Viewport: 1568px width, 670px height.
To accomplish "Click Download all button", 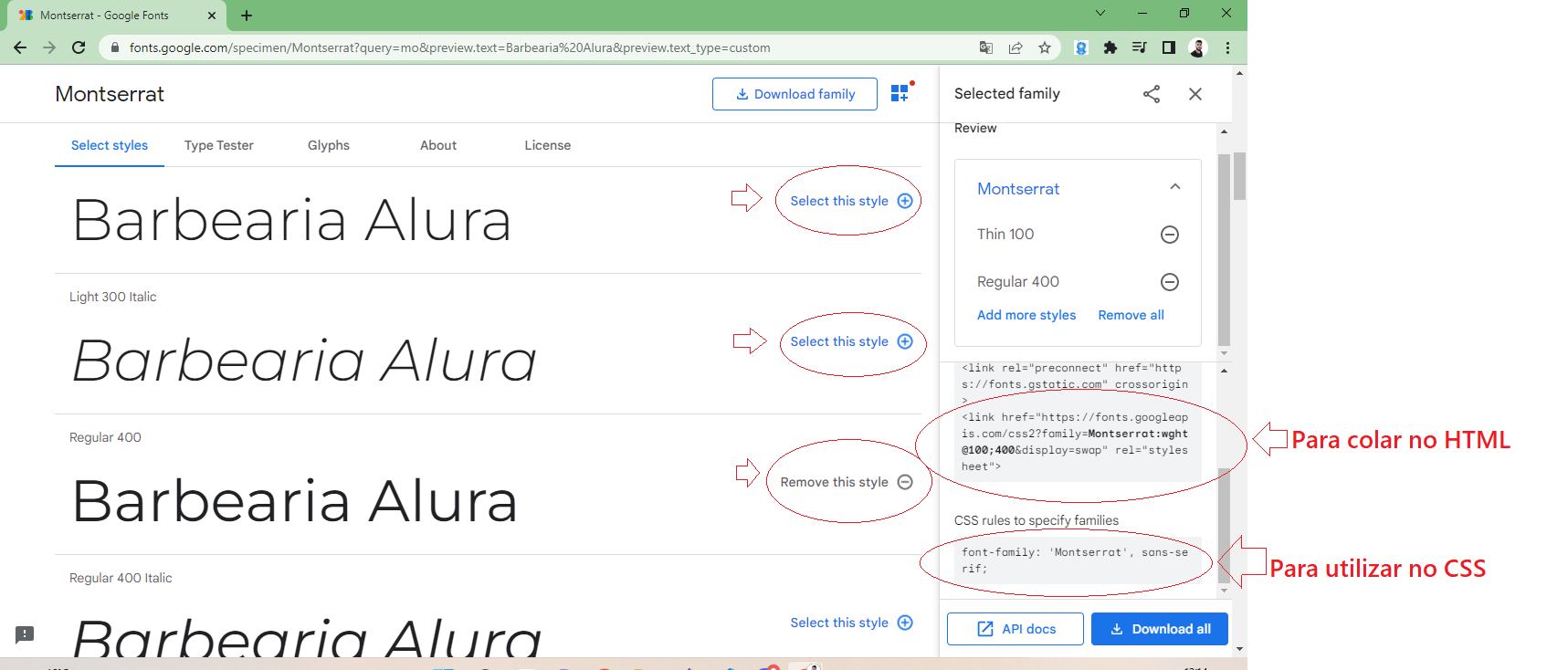I will pyautogui.click(x=1160, y=629).
